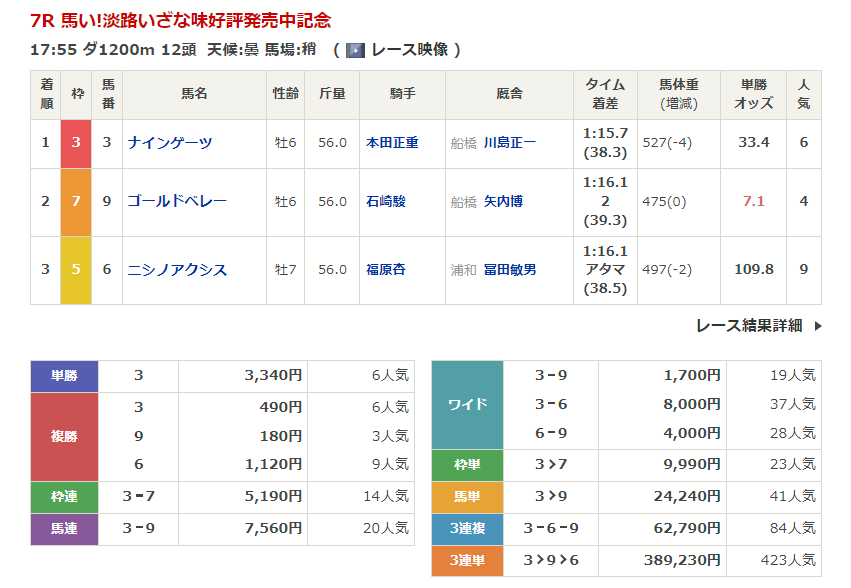Open trainer 矢内博 profile

(503, 201)
